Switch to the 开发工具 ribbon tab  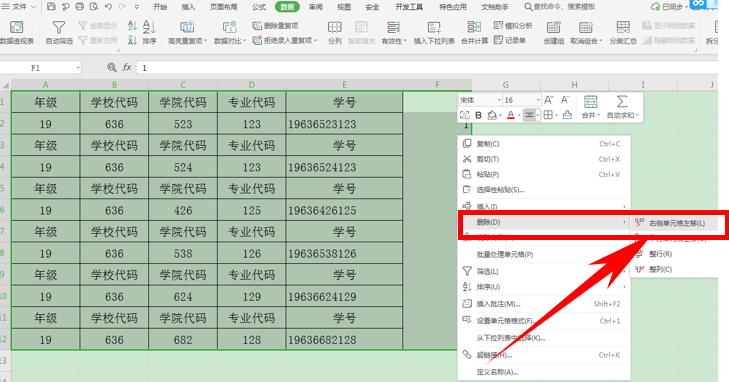tap(409, 7)
